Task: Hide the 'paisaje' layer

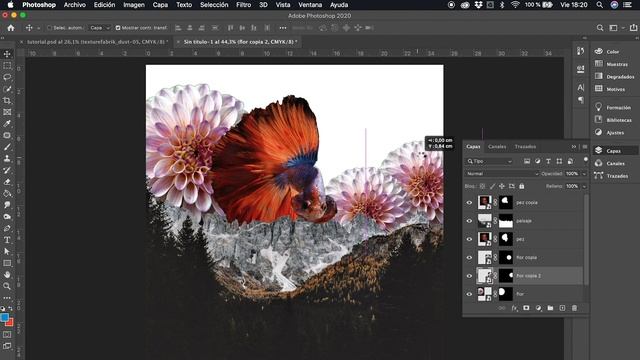Action: tap(469, 221)
